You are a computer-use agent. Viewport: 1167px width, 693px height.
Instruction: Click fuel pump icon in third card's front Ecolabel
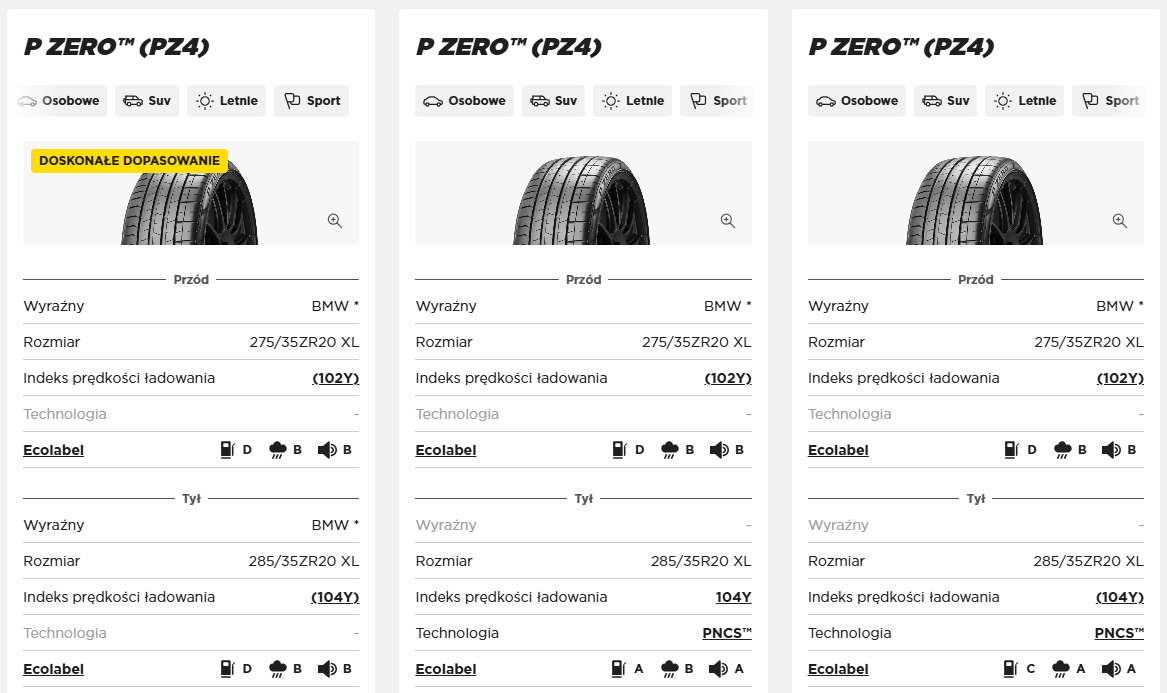coord(1011,450)
